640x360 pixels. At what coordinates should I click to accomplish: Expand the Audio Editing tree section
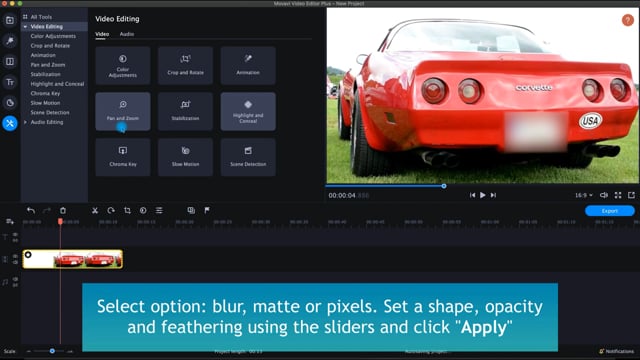[x=25, y=122]
